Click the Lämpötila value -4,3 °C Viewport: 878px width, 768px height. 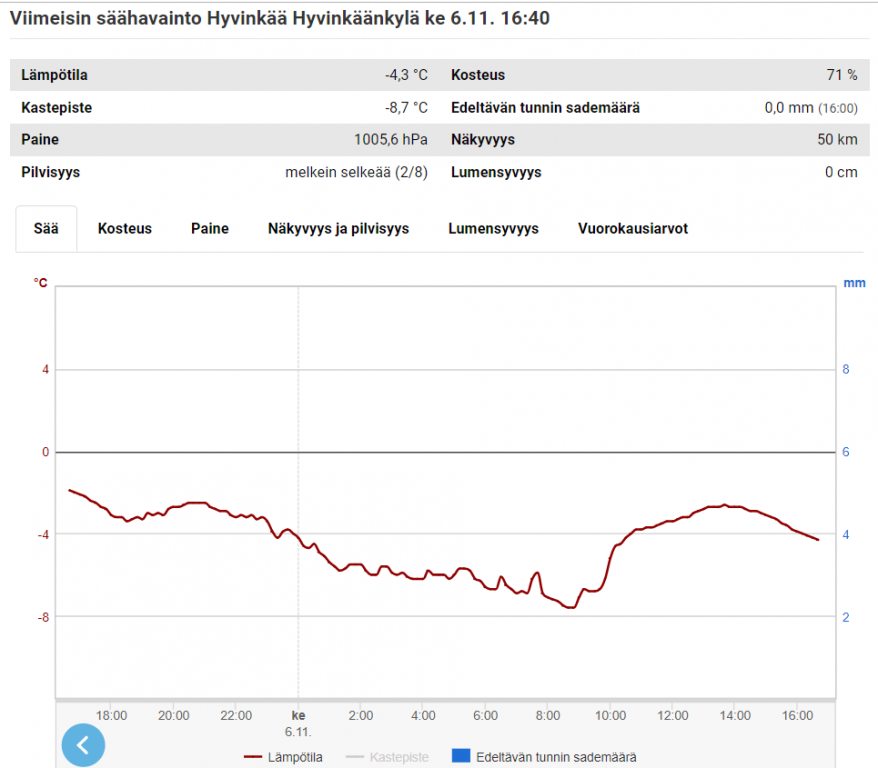pos(406,75)
